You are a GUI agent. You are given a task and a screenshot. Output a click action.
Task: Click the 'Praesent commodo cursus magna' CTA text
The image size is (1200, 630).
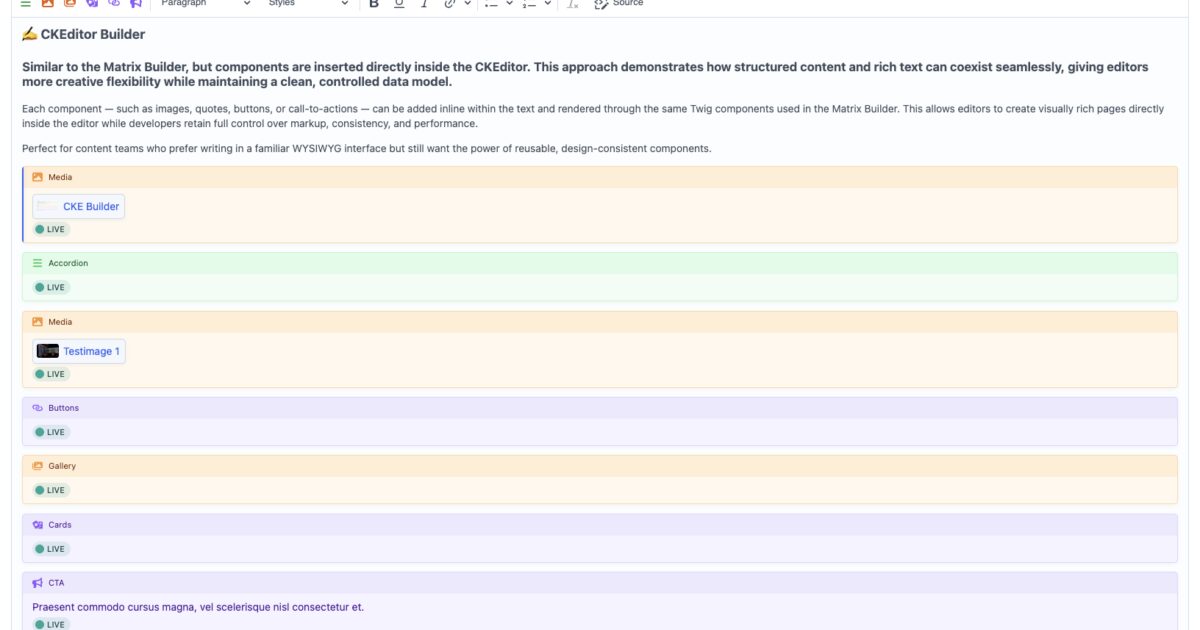[x=198, y=607]
